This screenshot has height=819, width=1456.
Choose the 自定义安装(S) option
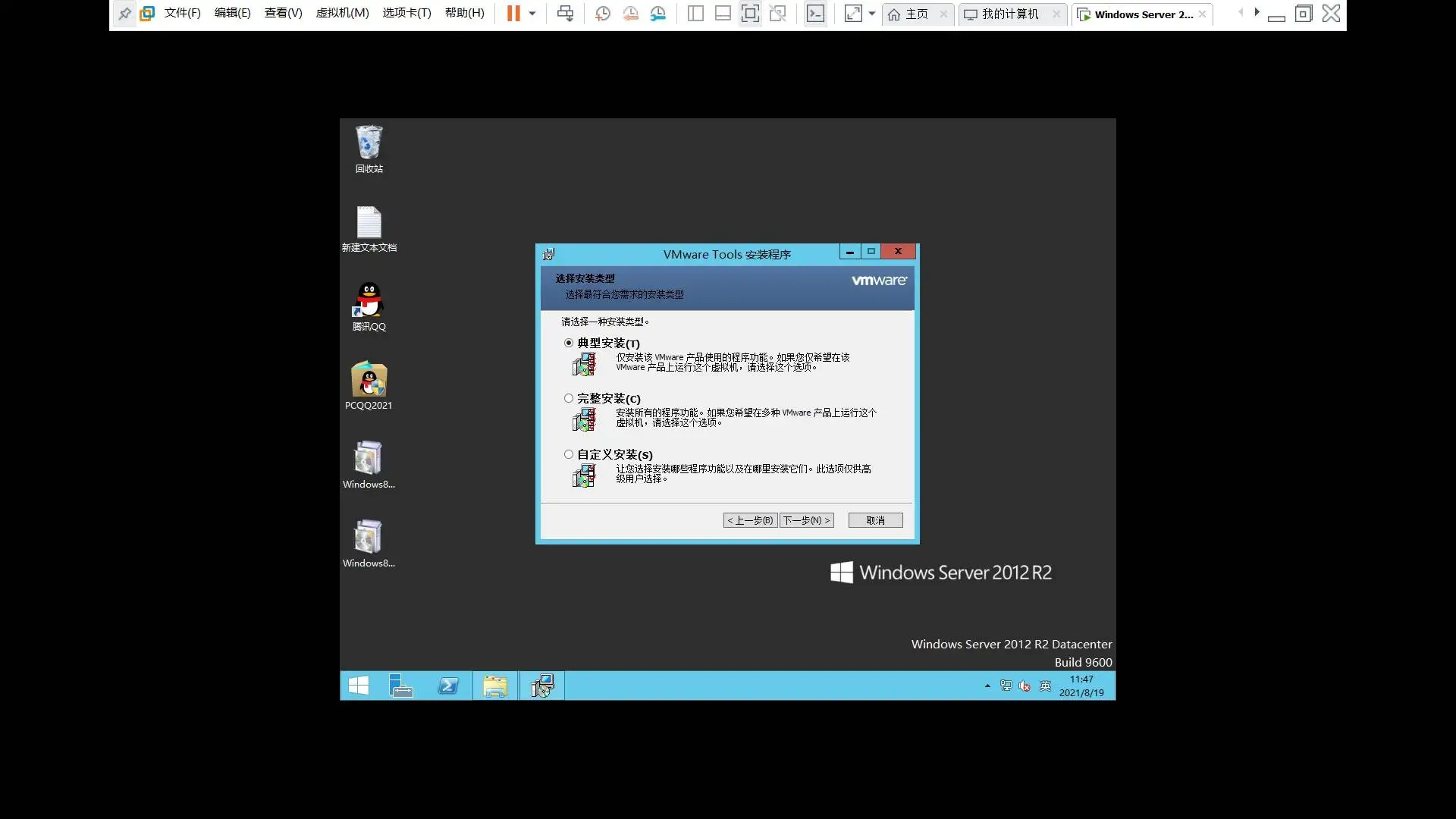pos(569,454)
